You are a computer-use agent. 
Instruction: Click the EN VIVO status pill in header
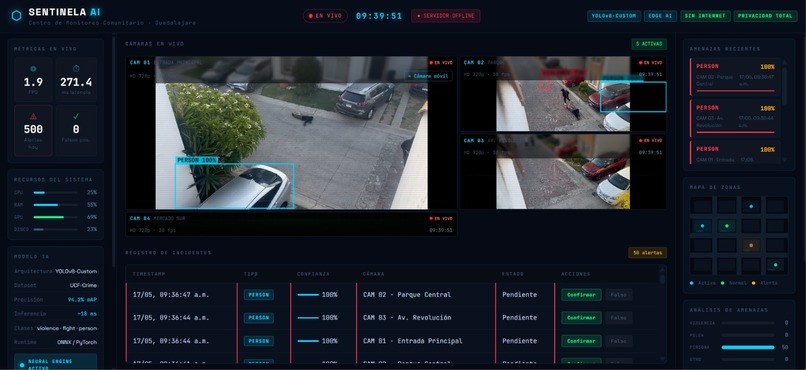[x=325, y=16]
